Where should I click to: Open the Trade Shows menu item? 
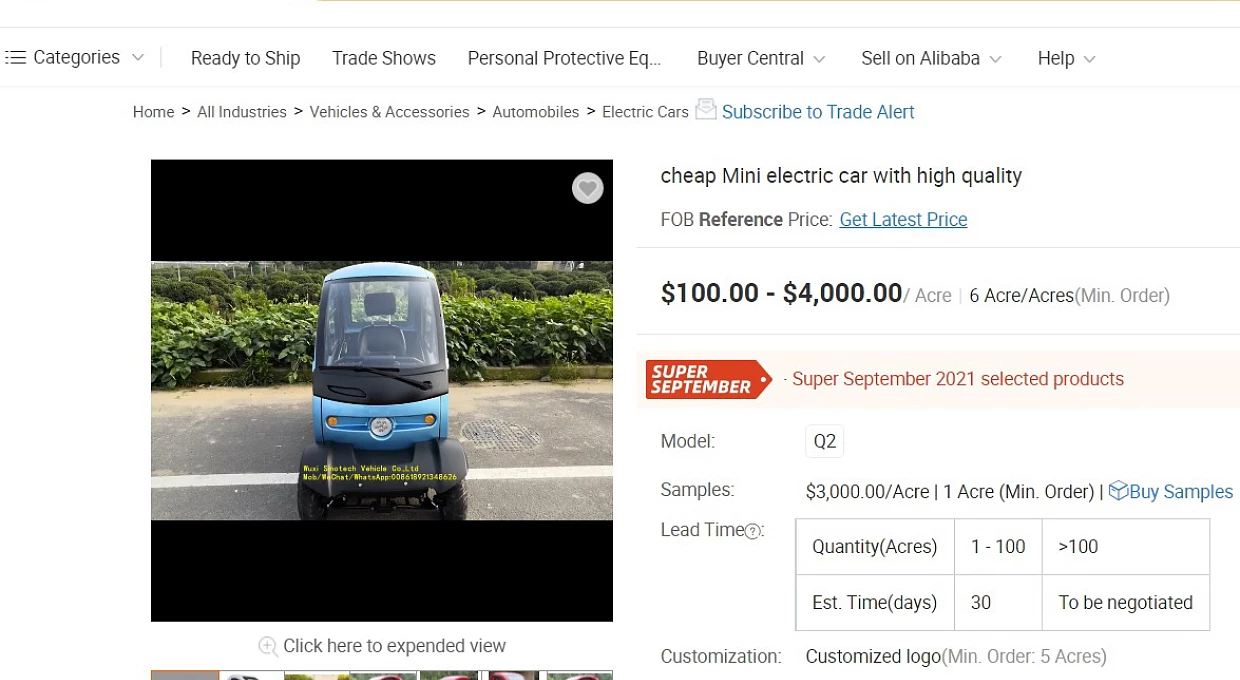(384, 59)
